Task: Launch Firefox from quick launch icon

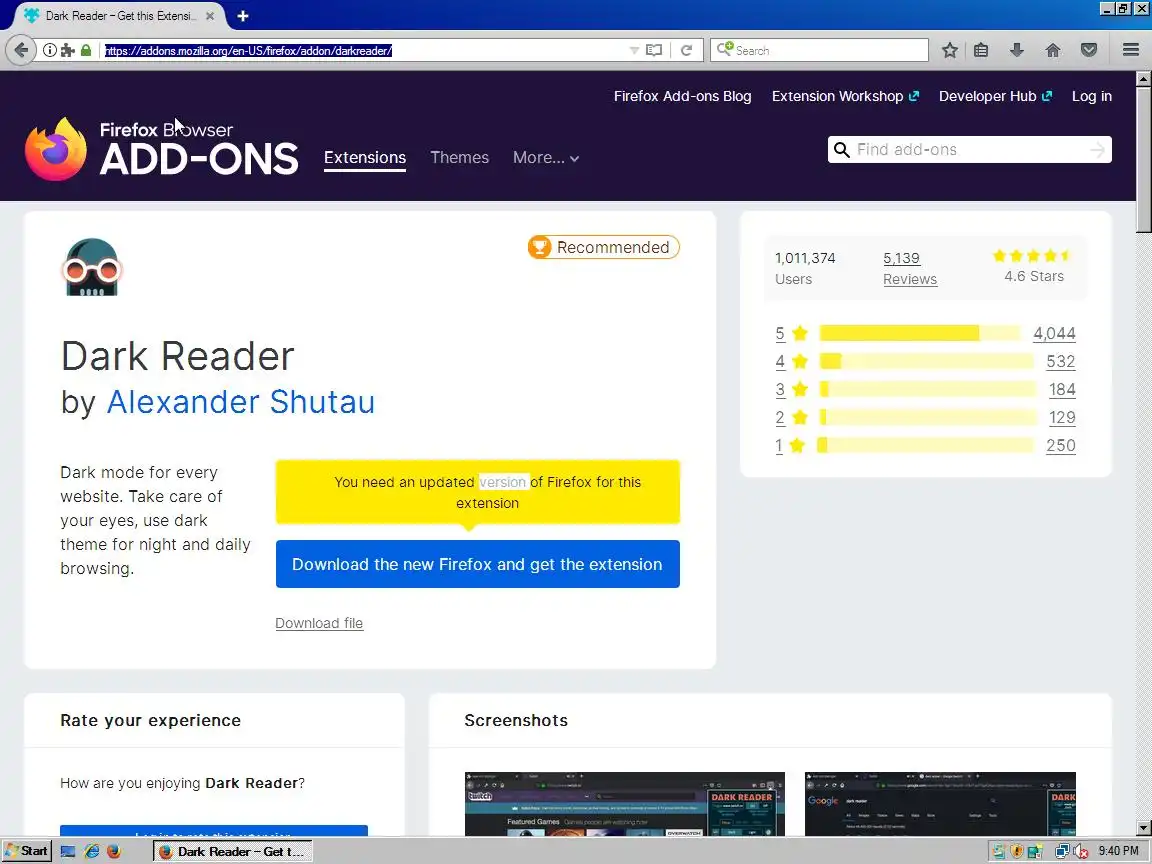Action: point(114,852)
